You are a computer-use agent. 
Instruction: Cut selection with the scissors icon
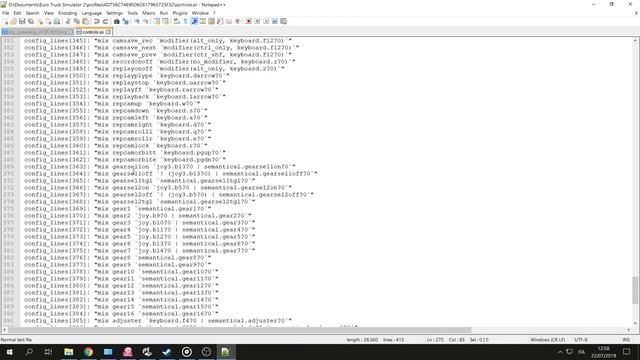[68, 21]
